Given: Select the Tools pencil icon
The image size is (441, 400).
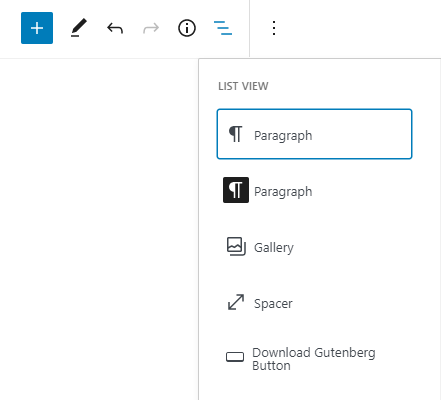Looking at the screenshot, I should (x=79, y=28).
